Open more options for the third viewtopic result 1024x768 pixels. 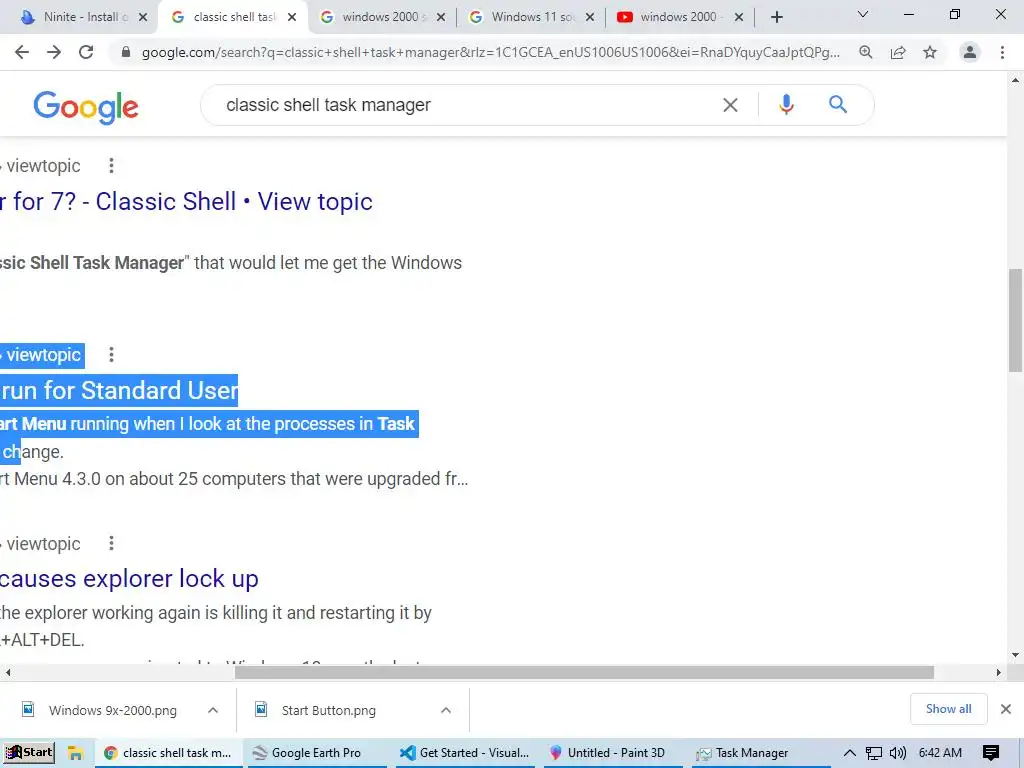point(112,543)
